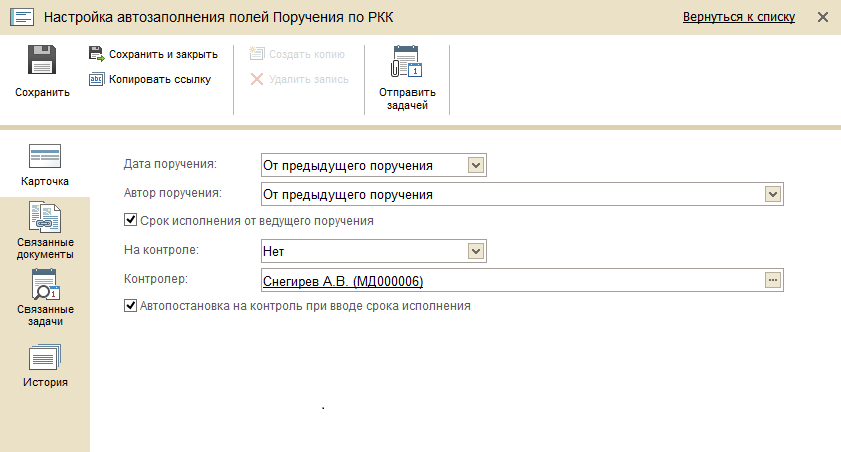
Task: Click the Сохранить и закрыть icon
Action: pos(97,54)
